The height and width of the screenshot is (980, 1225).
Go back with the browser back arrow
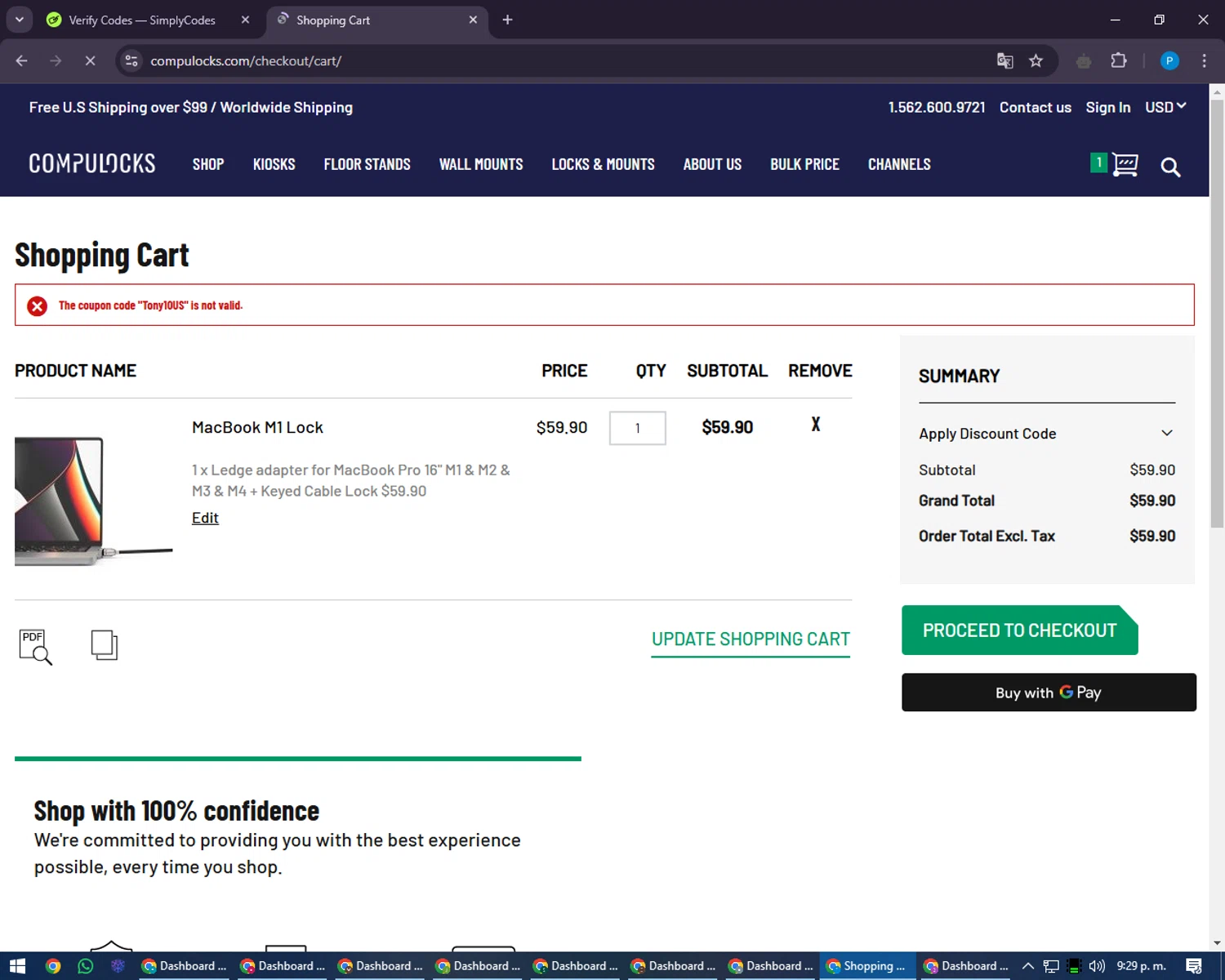pos(22,60)
